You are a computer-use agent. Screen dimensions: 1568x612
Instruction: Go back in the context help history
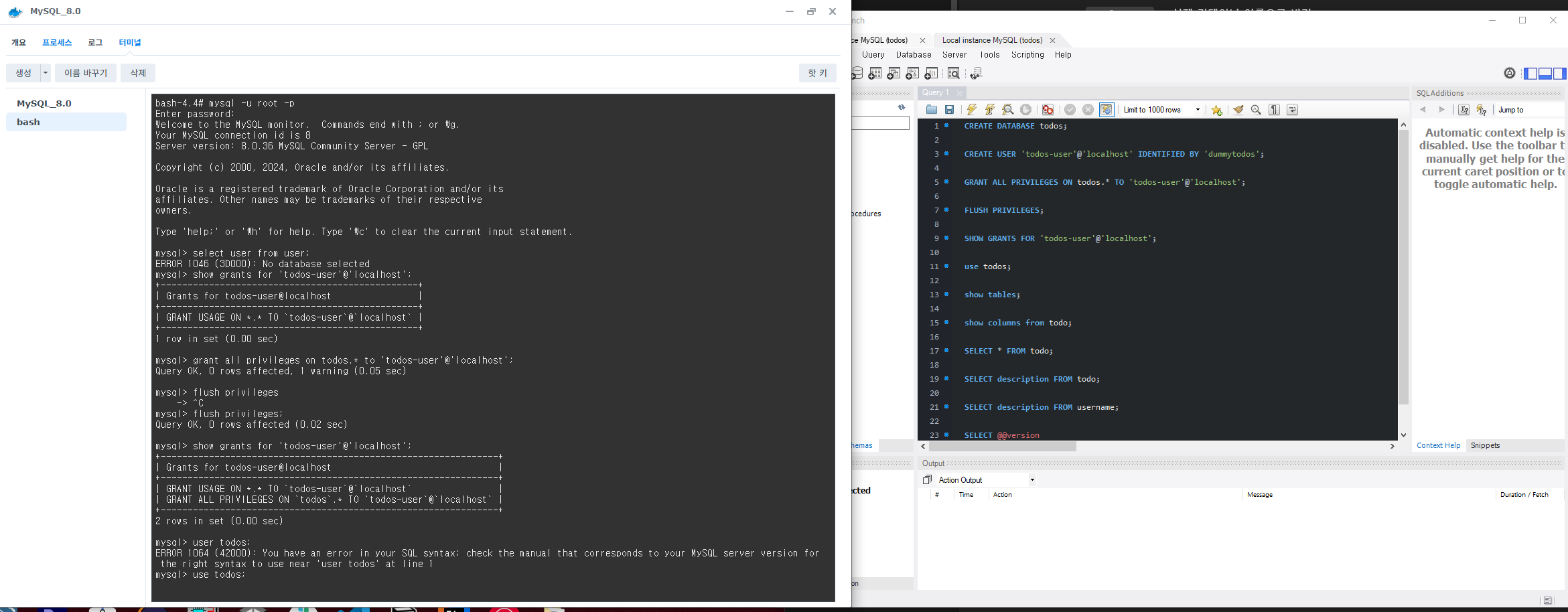click(x=1423, y=110)
